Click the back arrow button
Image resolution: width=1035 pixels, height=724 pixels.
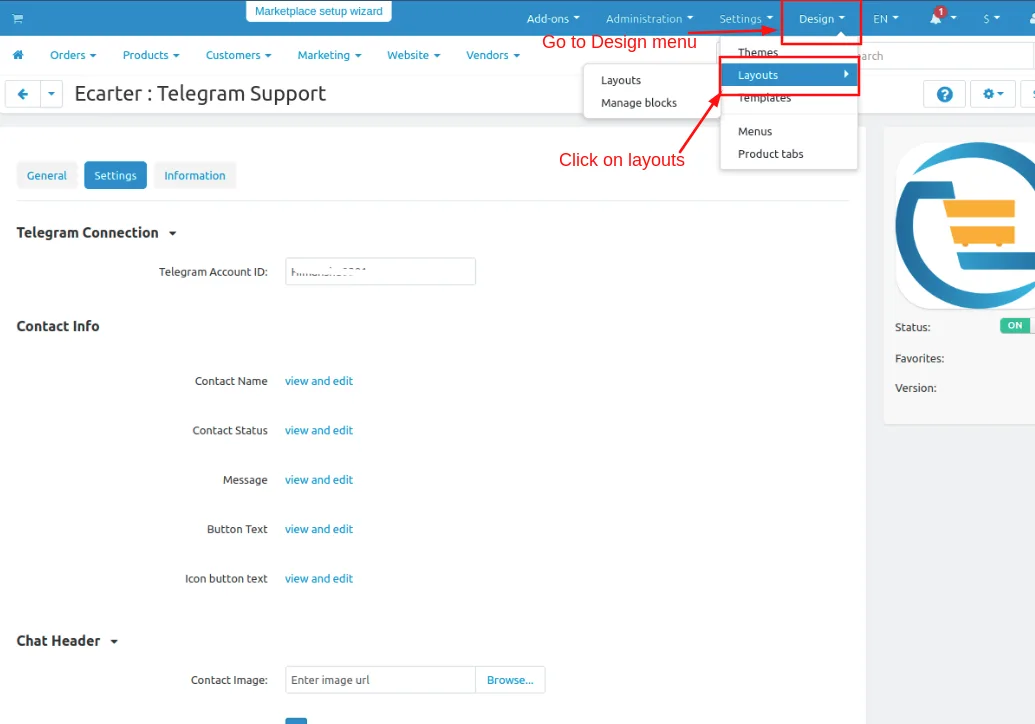tap(23, 94)
